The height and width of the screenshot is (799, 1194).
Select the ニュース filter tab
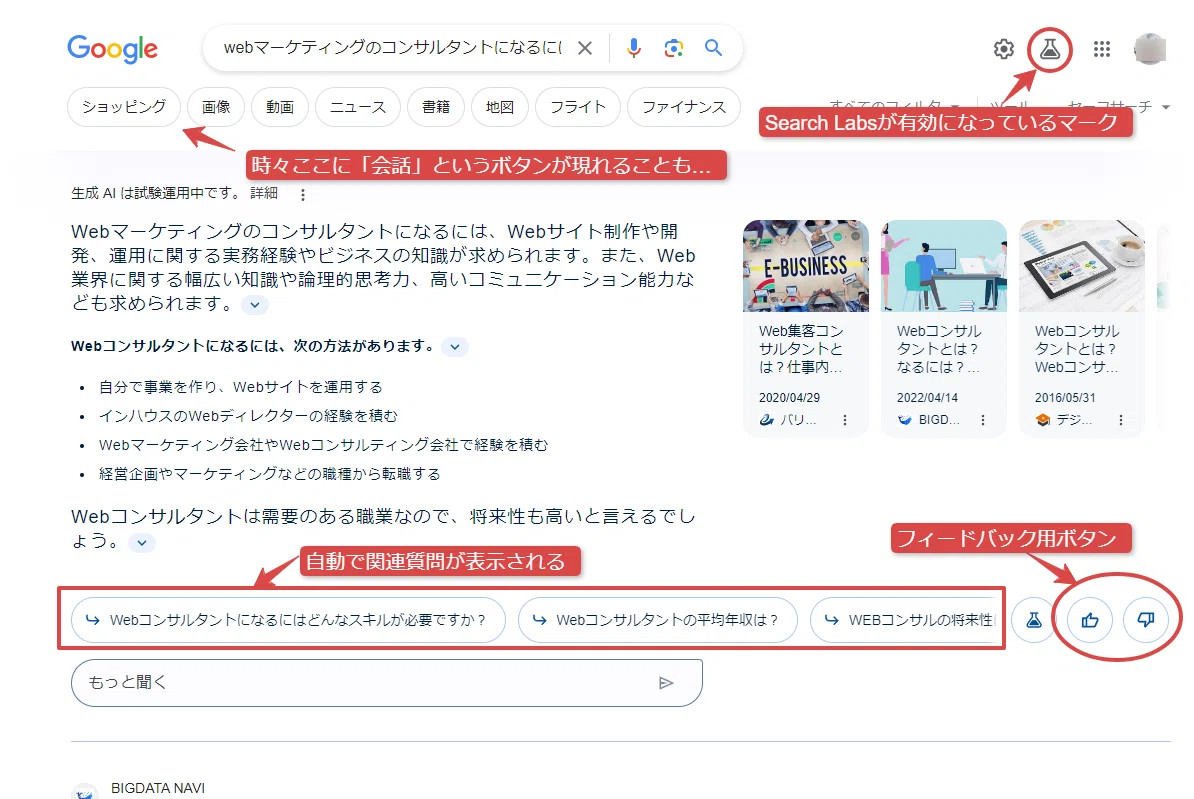coord(358,107)
